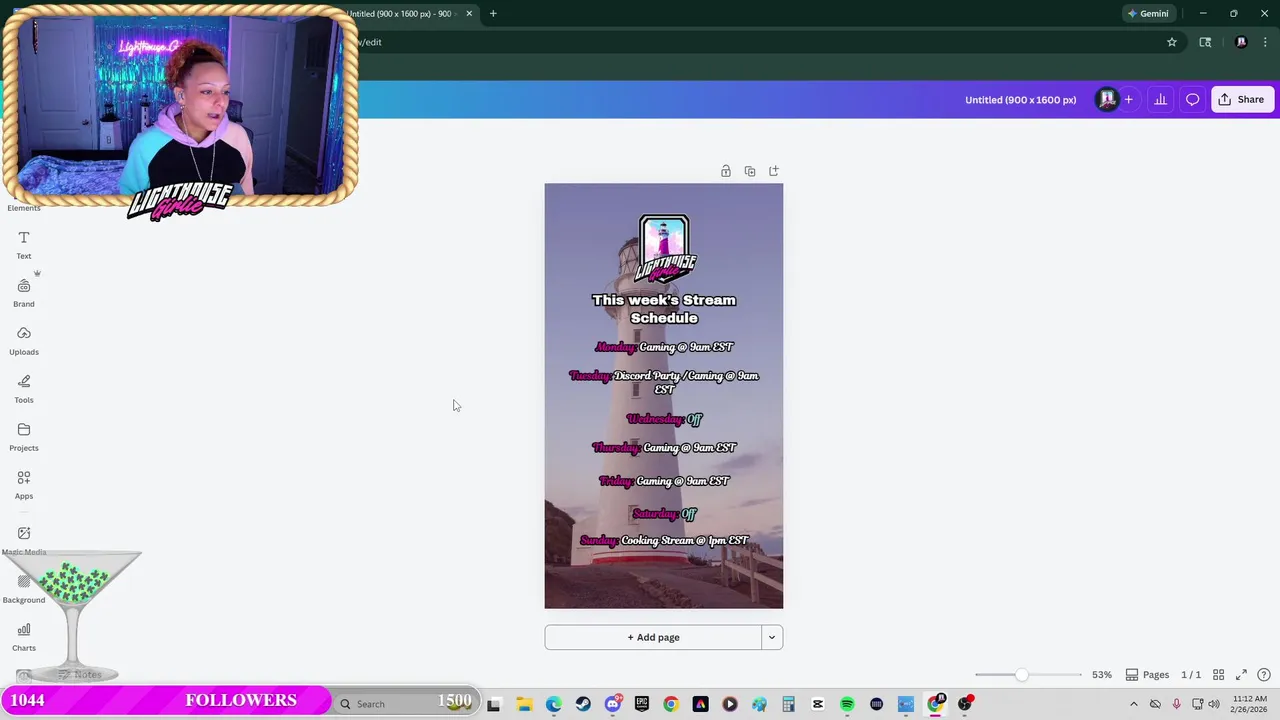
Task: Adjust the zoom slider handle
Action: (1021, 675)
